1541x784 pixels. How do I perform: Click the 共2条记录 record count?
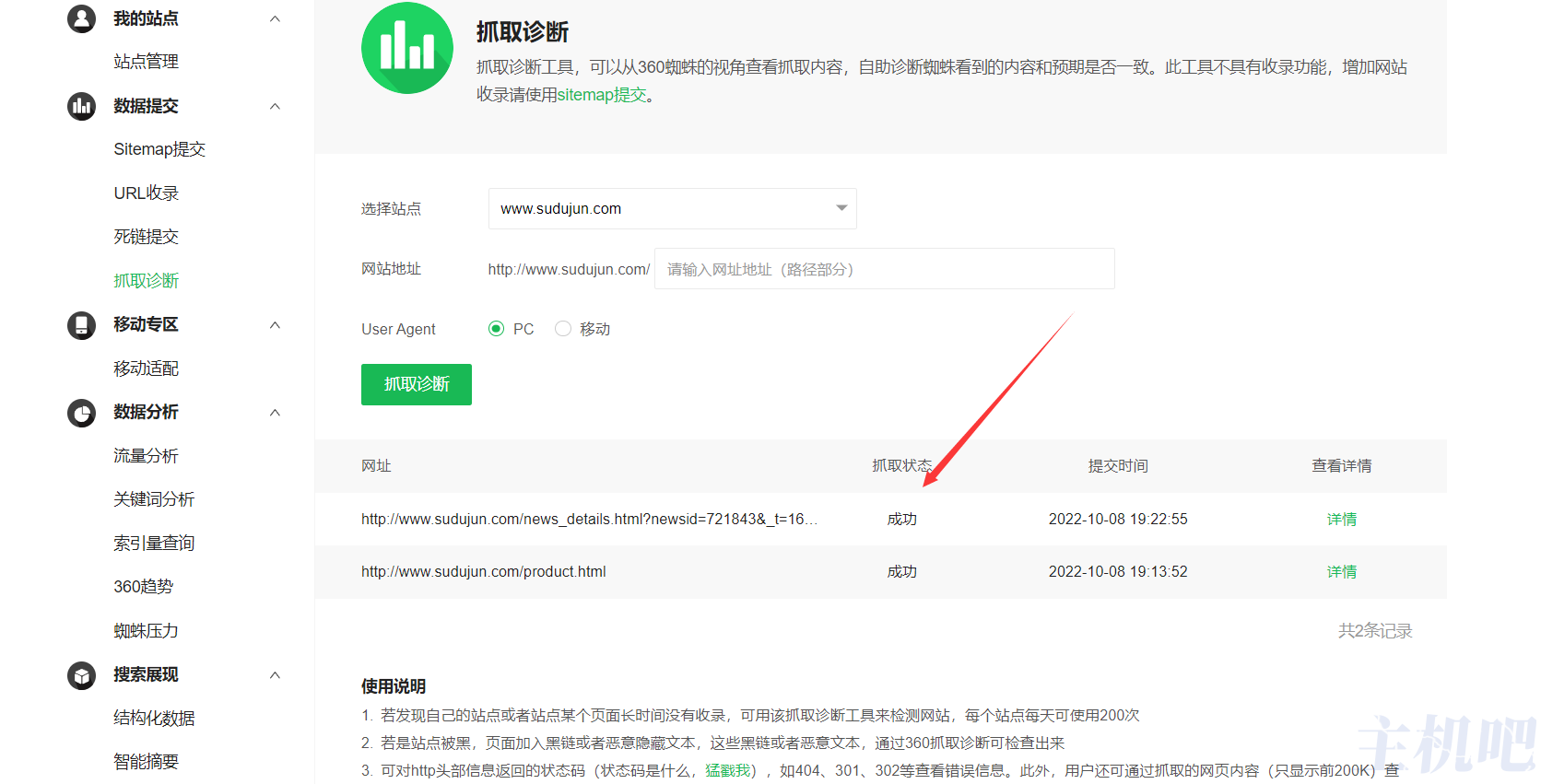[1375, 631]
